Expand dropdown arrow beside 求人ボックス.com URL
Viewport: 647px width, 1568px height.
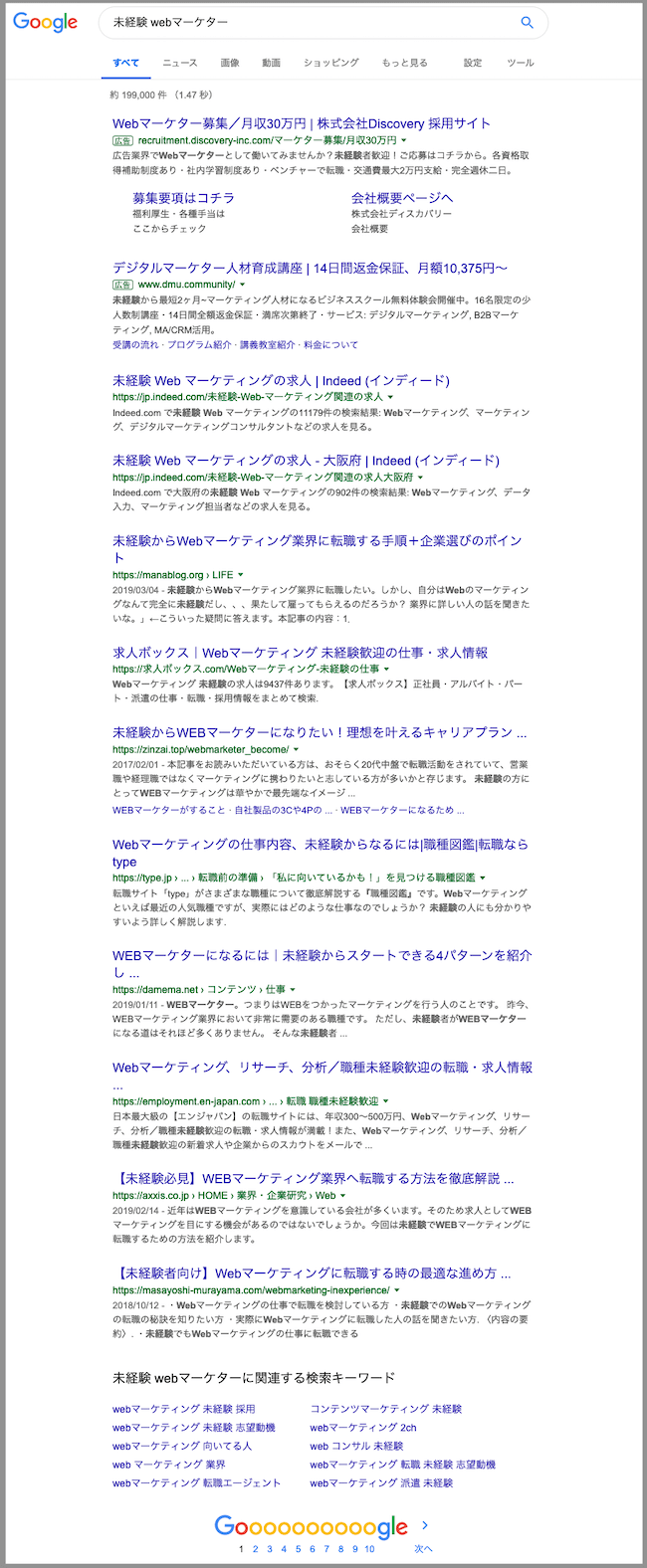[x=386, y=670]
